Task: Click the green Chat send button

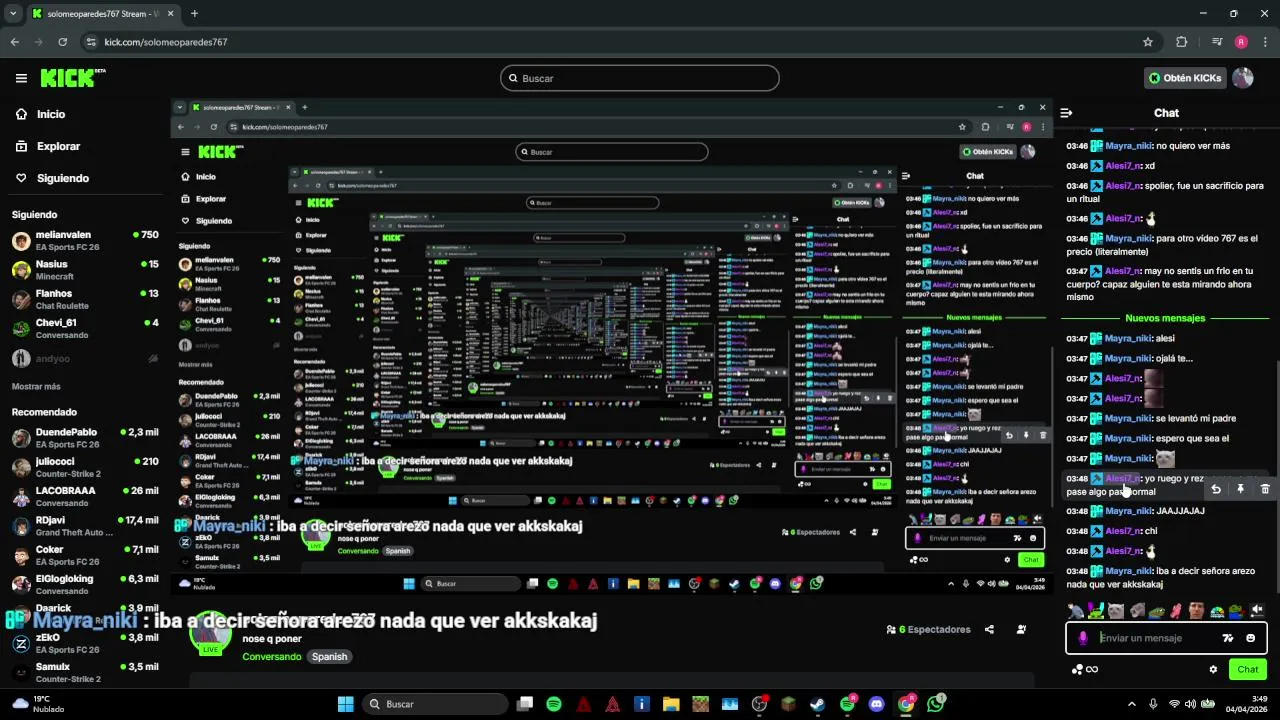Action: pyautogui.click(x=1248, y=669)
